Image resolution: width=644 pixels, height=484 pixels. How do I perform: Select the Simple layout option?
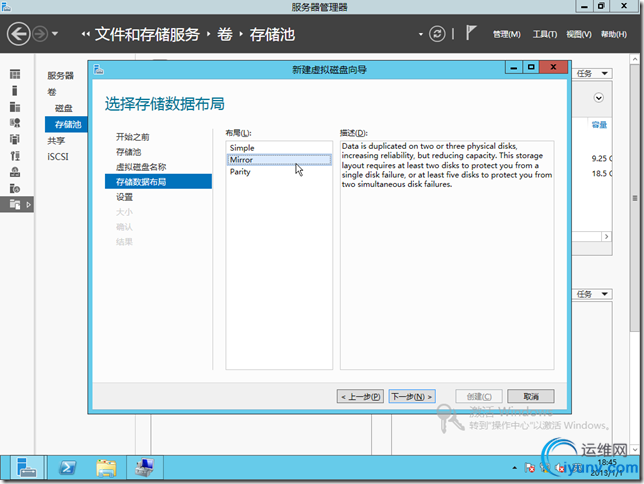279,148
